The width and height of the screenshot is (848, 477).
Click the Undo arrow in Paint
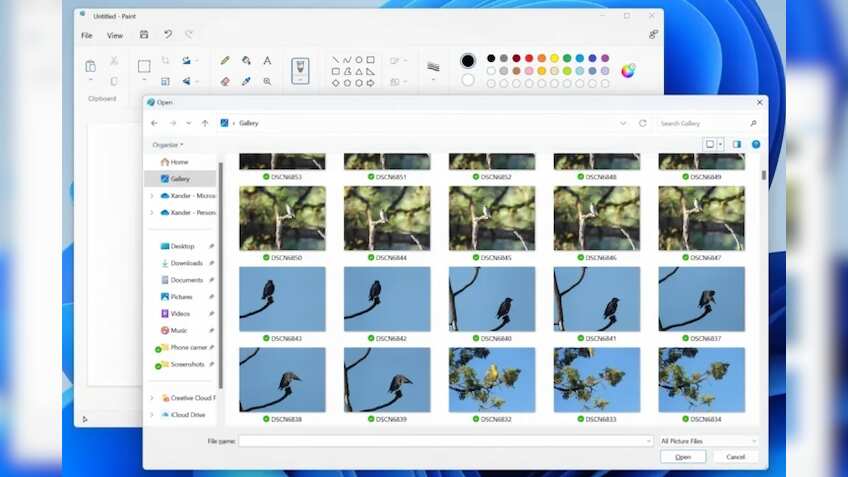pyautogui.click(x=168, y=35)
